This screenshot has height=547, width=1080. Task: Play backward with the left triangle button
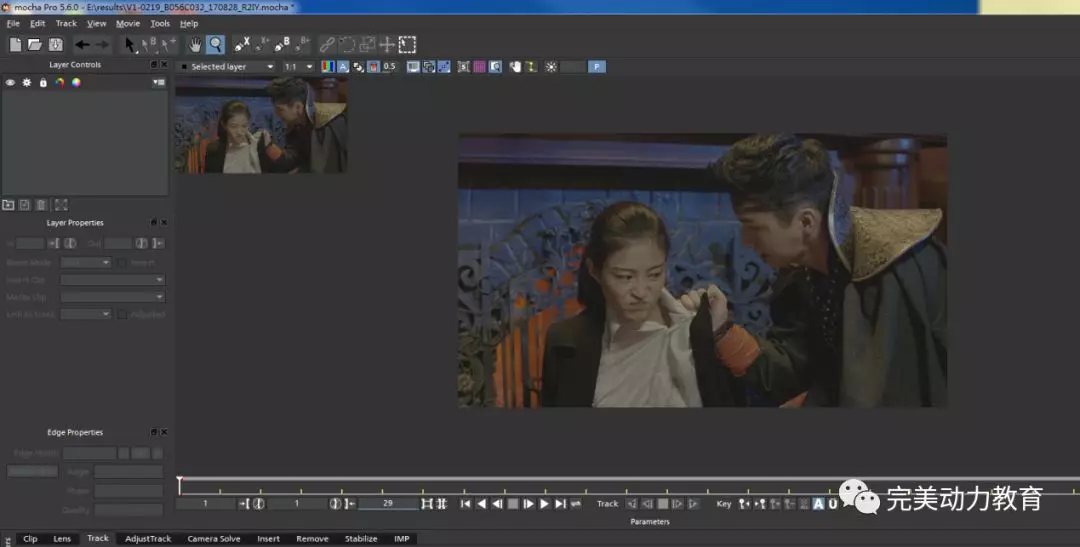pyautogui.click(x=481, y=504)
